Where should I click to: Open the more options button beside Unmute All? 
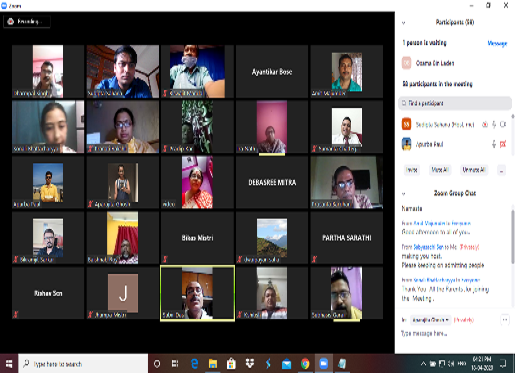click(x=501, y=170)
